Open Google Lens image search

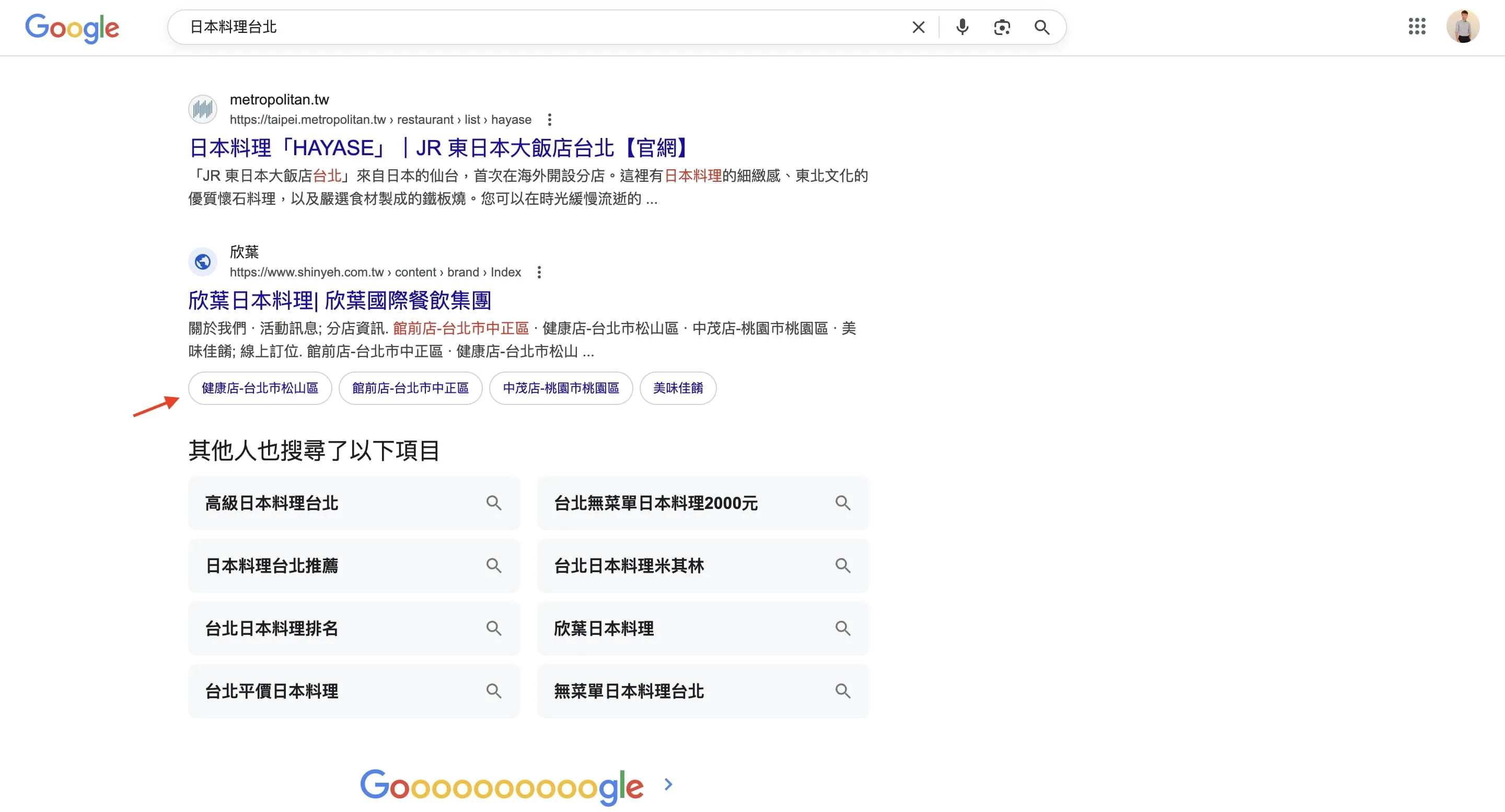(1001, 27)
